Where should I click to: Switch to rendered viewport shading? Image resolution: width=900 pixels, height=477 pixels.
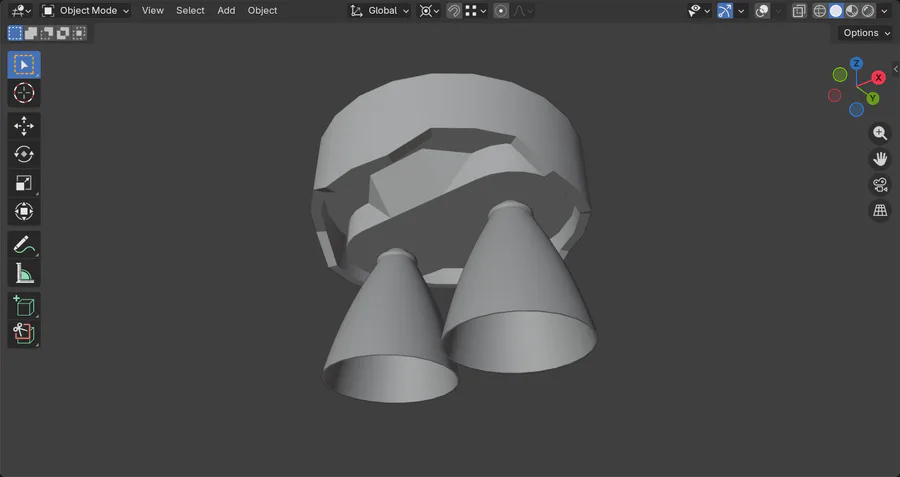[x=868, y=10]
